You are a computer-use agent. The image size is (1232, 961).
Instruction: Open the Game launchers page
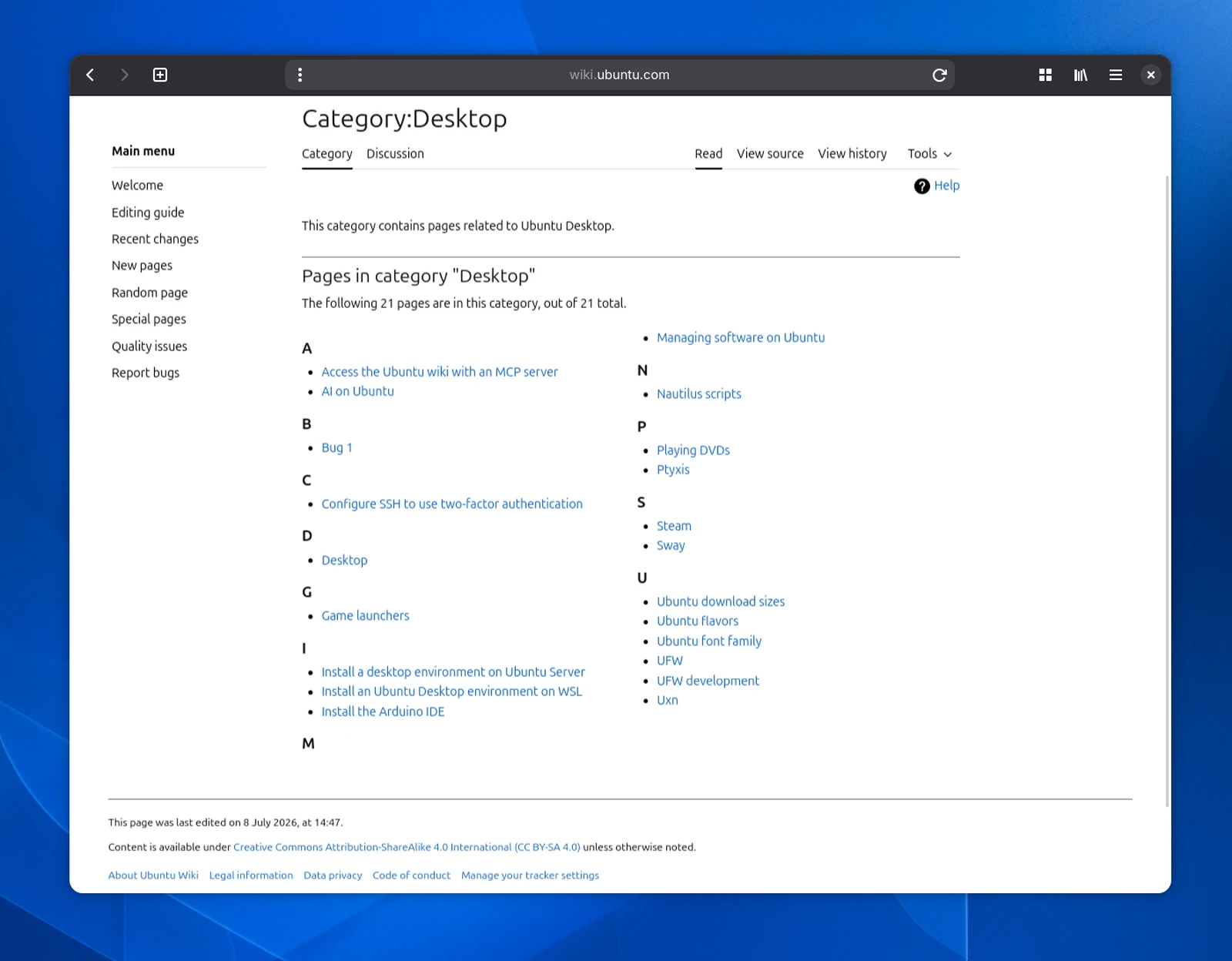tap(365, 616)
